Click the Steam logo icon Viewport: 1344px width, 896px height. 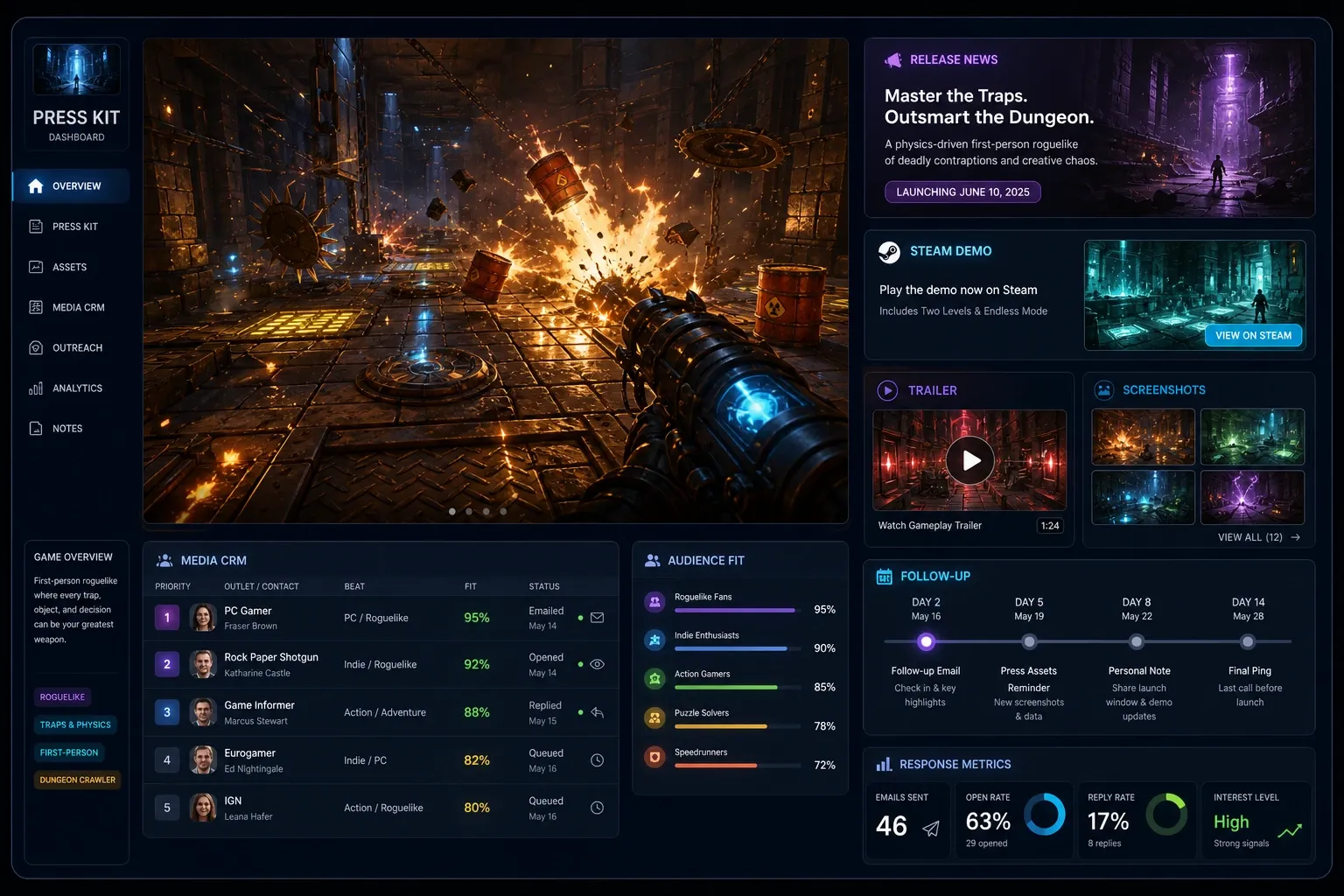[x=889, y=252]
